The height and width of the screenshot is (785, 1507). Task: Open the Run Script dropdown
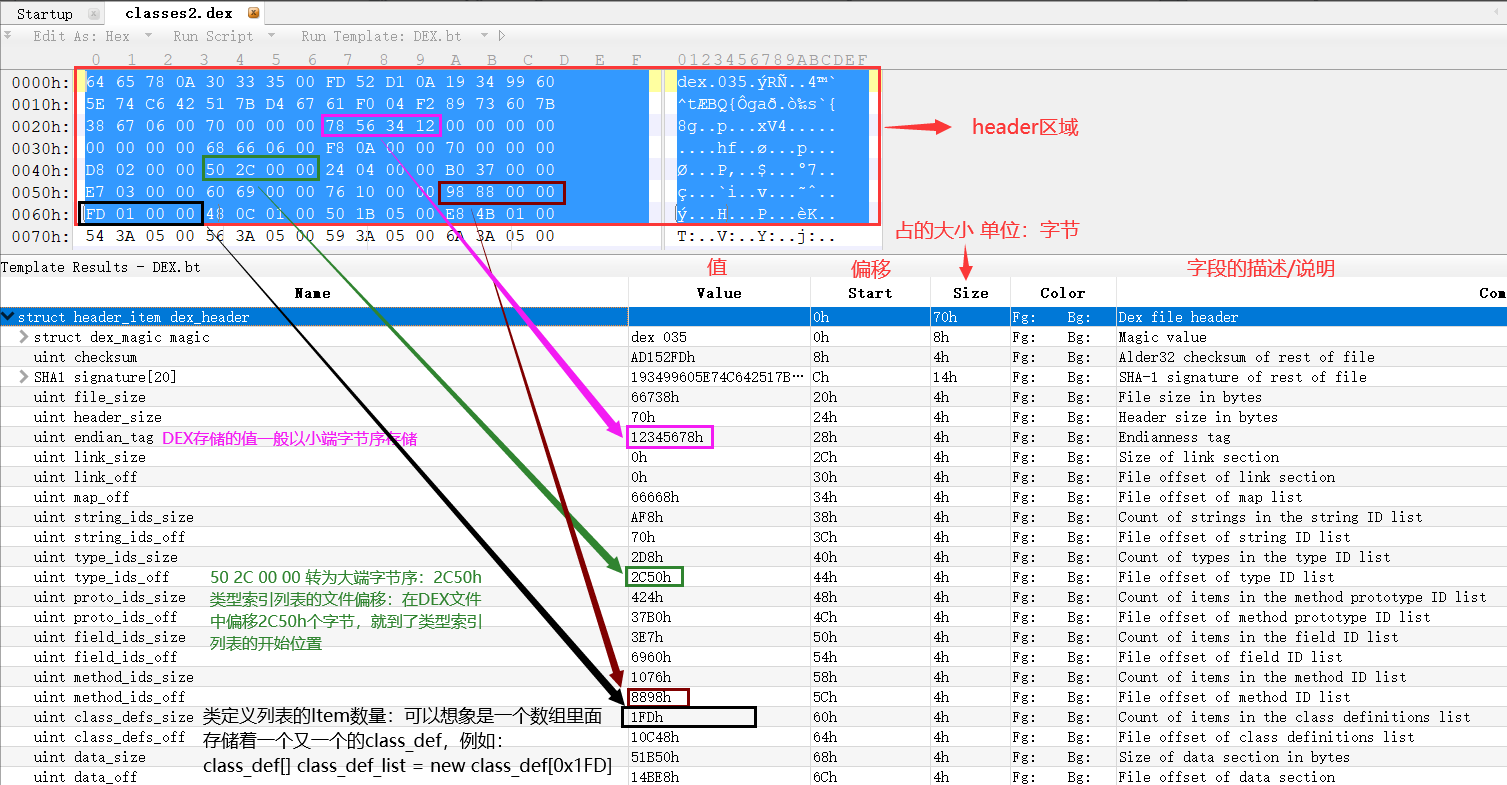coord(272,35)
